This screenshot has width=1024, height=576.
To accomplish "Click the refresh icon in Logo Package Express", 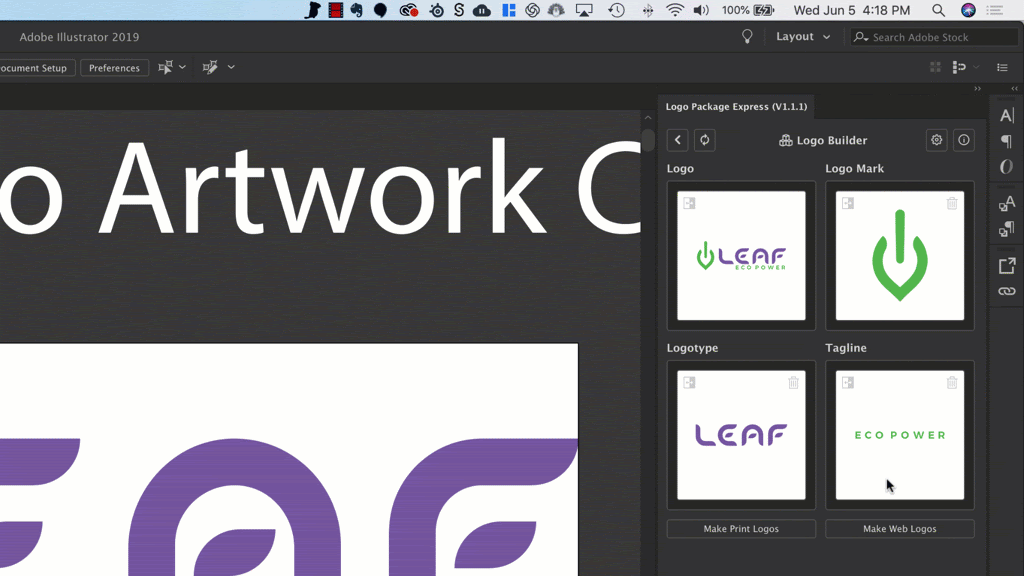I will tap(704, 140).
